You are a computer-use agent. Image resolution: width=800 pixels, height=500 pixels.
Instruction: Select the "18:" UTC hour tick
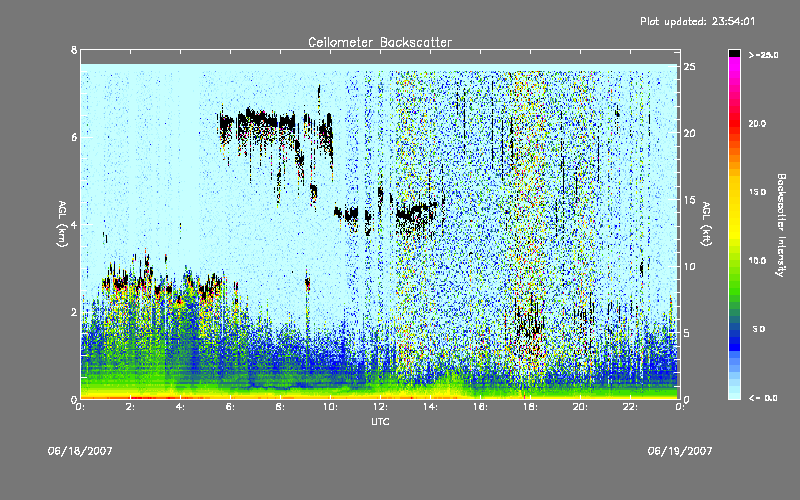[530, 407]
